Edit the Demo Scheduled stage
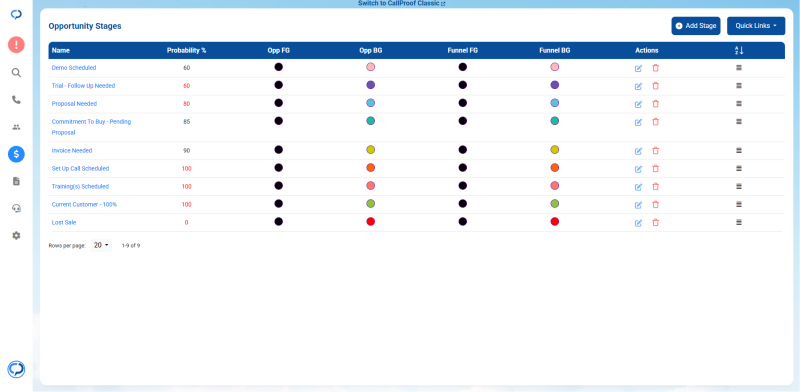This screenshot has height=392, width=800. click(638, 68)
